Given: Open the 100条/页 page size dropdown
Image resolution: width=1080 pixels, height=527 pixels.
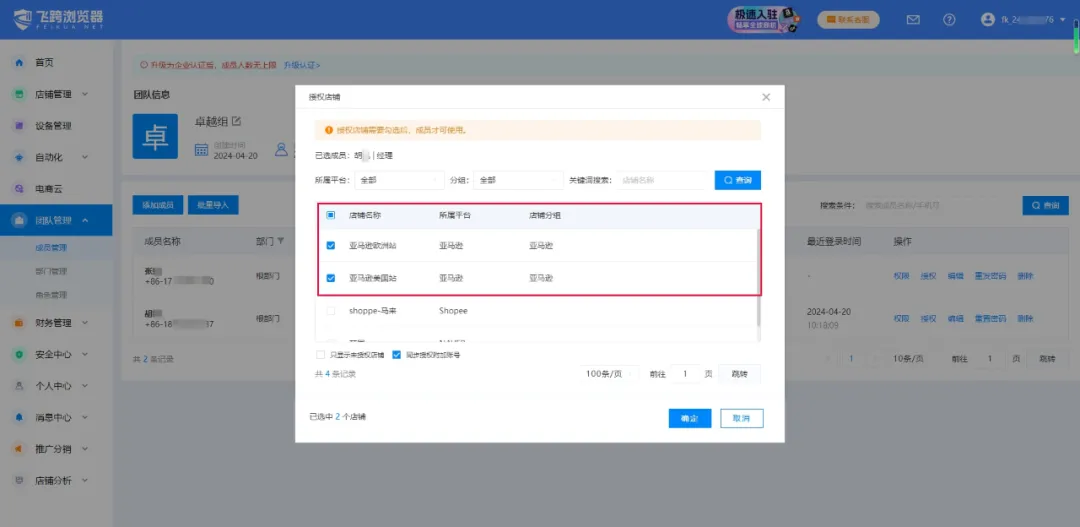Looking at the screenshot, I should (608, 374).
